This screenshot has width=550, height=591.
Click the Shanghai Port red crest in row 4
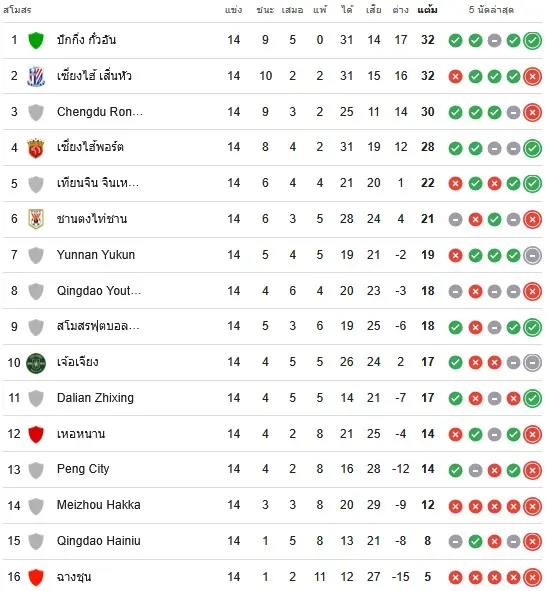click(x=36, y=148)
